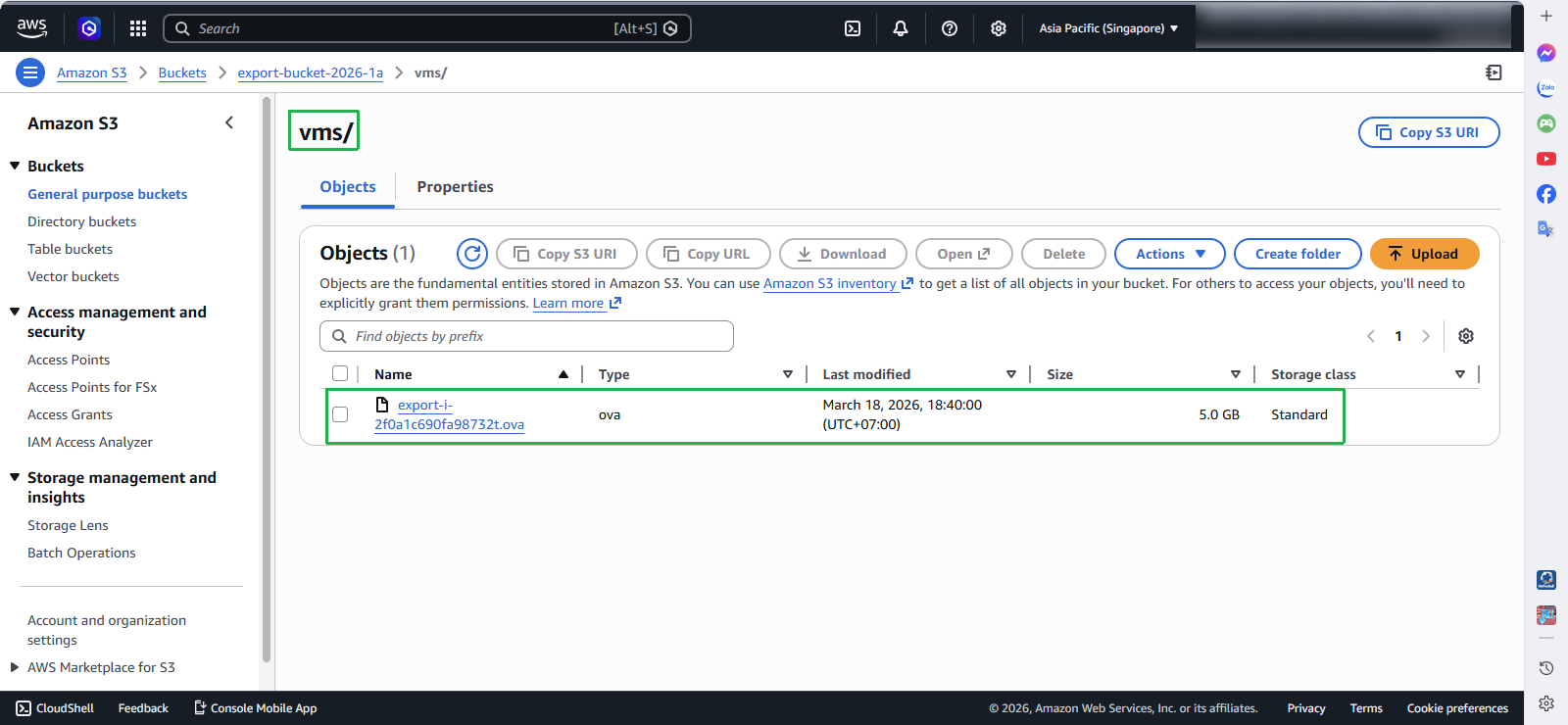The width and height of the screenshot is (1568, 725).
Task: Open the Services grid menu icon
Action: pyautogui.click(x=138, y=28)
